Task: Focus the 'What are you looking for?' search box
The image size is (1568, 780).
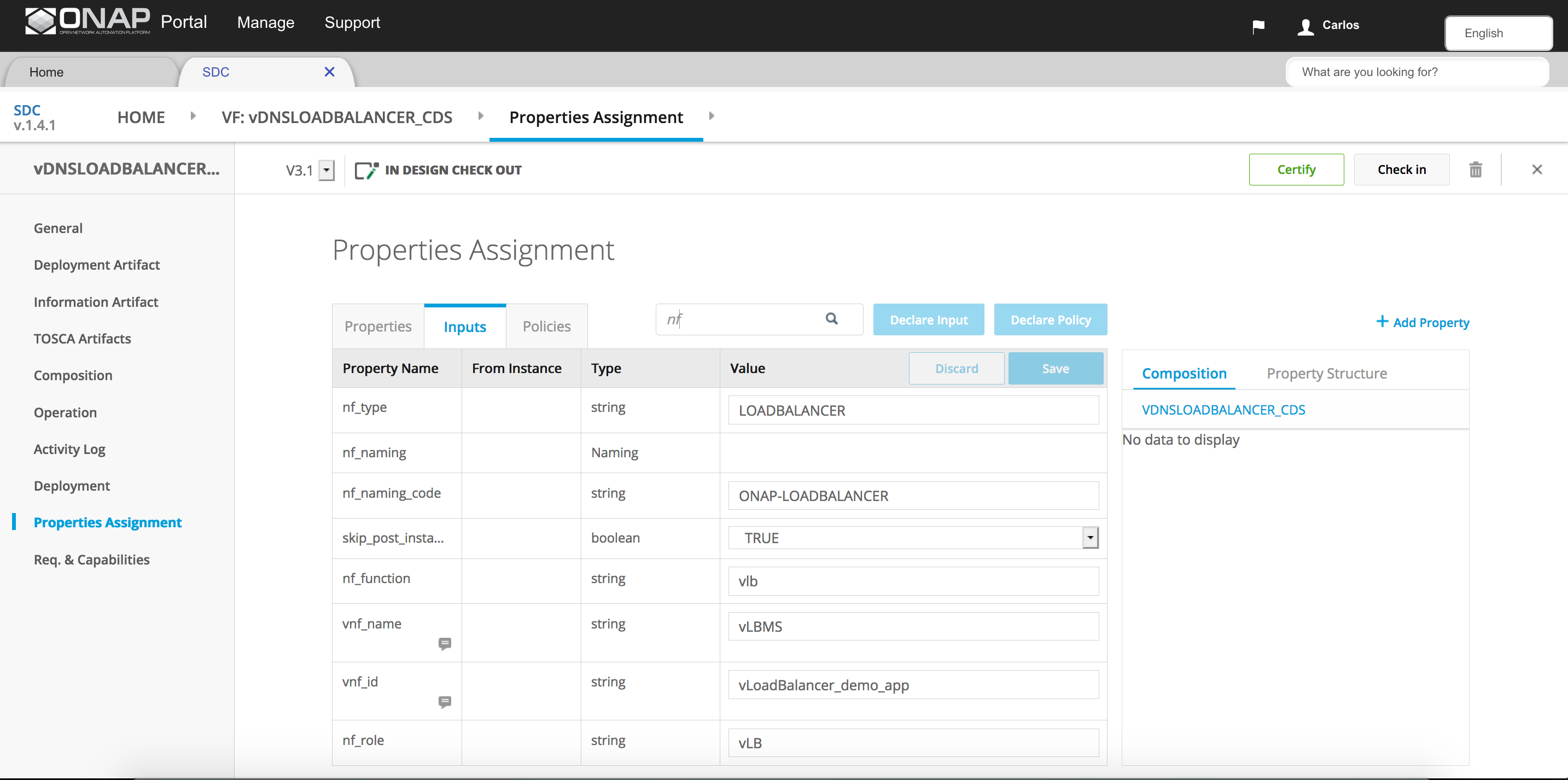Action: tap(1417, 72)
